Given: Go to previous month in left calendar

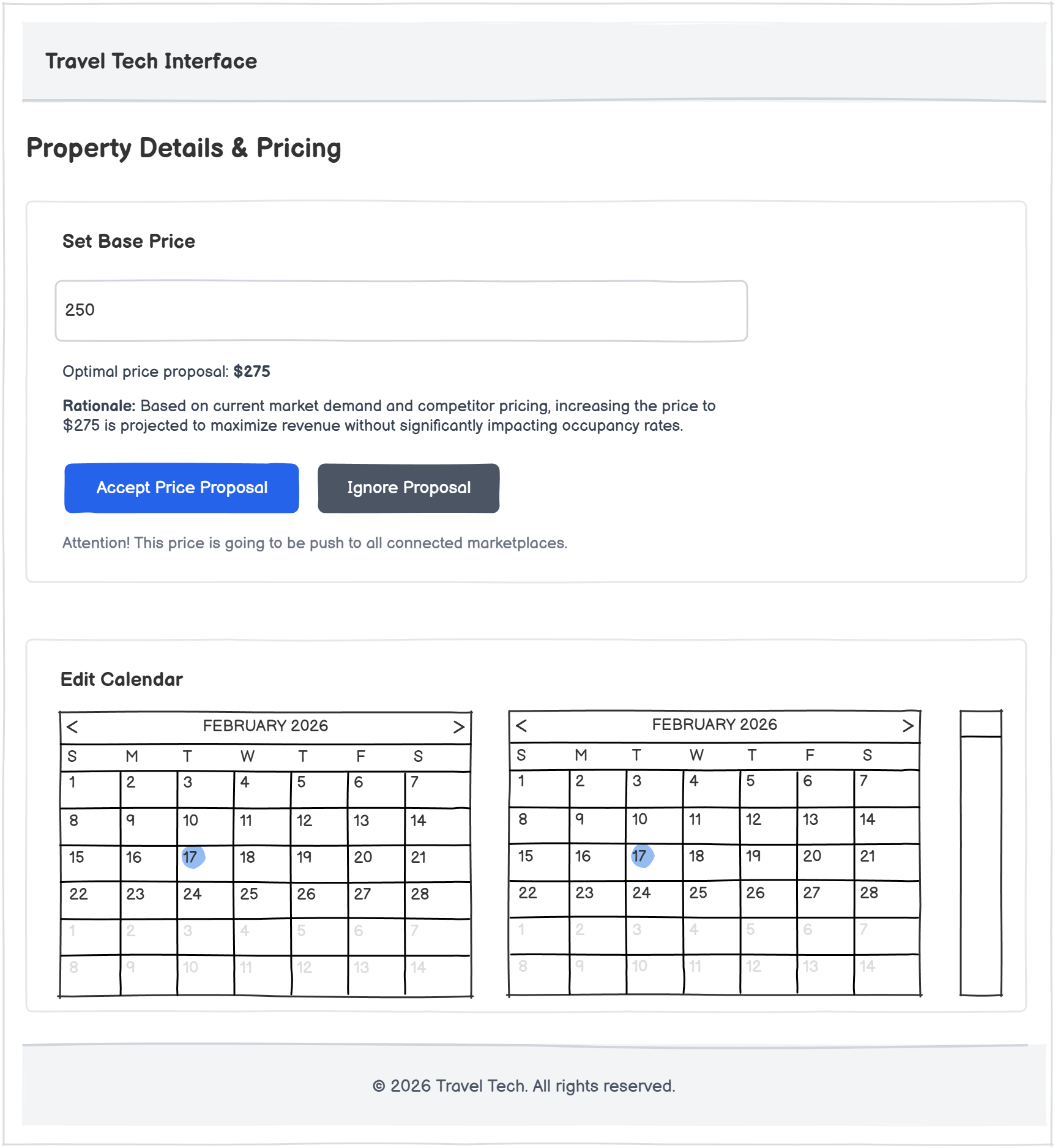Looking at the screenshot, I should [x=72, y=727].
